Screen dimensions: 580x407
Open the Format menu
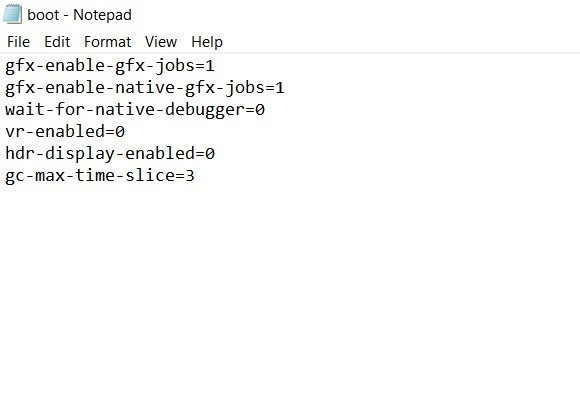tap(107, 42)
